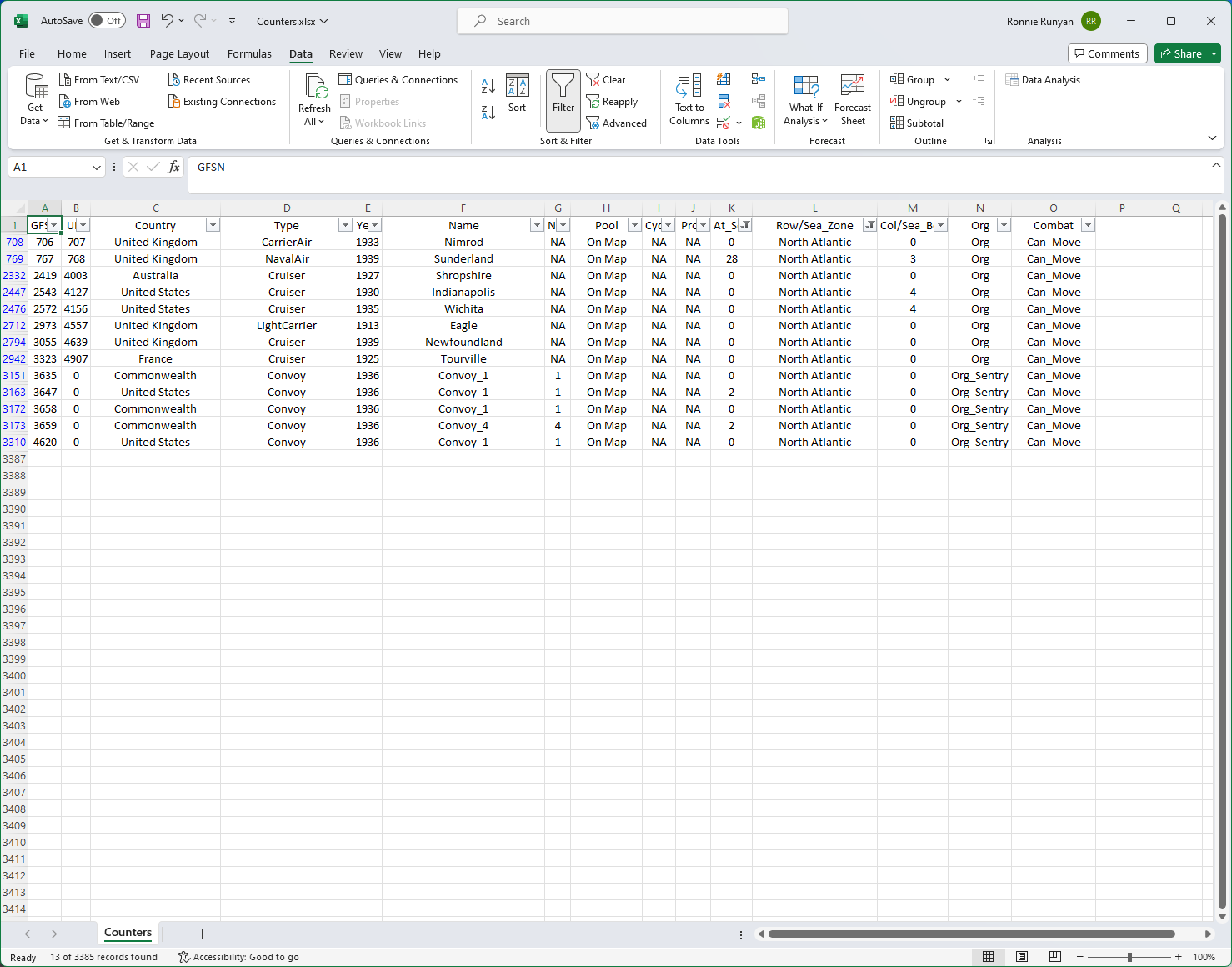The image size is (1232, 967).
Task: Click Flash Fill icon
Action: tap(724, 79)
